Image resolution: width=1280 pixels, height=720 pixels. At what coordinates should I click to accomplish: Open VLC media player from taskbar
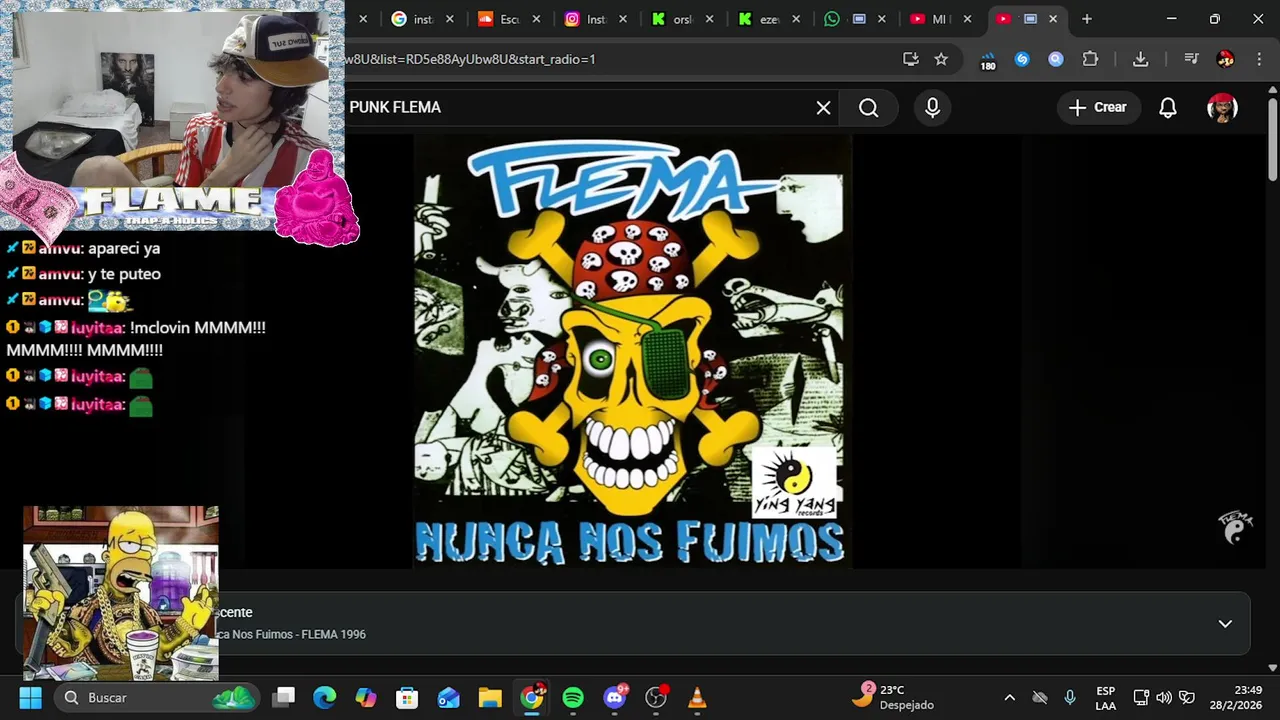(x=698, y=697)
